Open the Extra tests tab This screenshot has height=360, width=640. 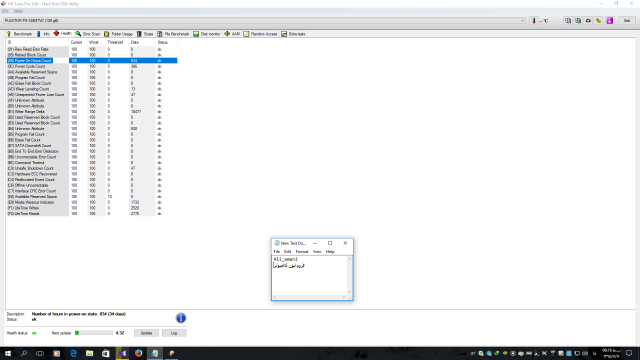(x=293, y=34)
